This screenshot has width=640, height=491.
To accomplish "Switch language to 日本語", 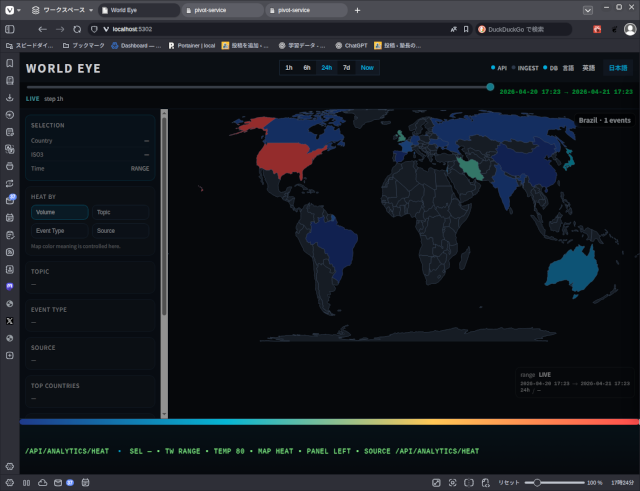I will click(x=617, y=68).
